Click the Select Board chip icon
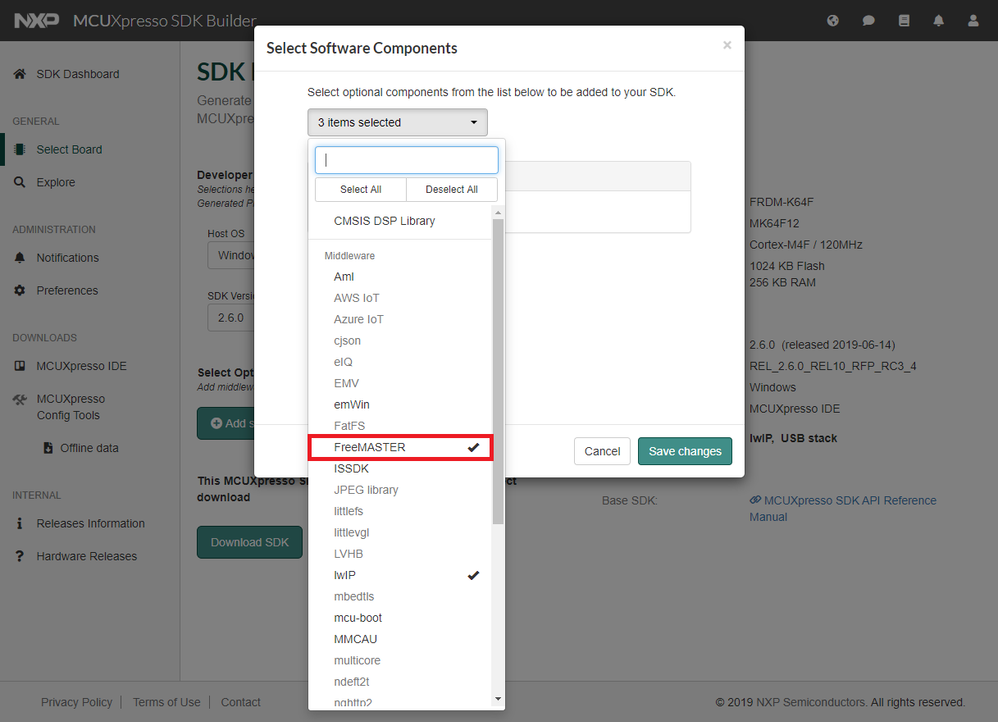This screenshot has height=722, width=998. (x=20, y=150)
